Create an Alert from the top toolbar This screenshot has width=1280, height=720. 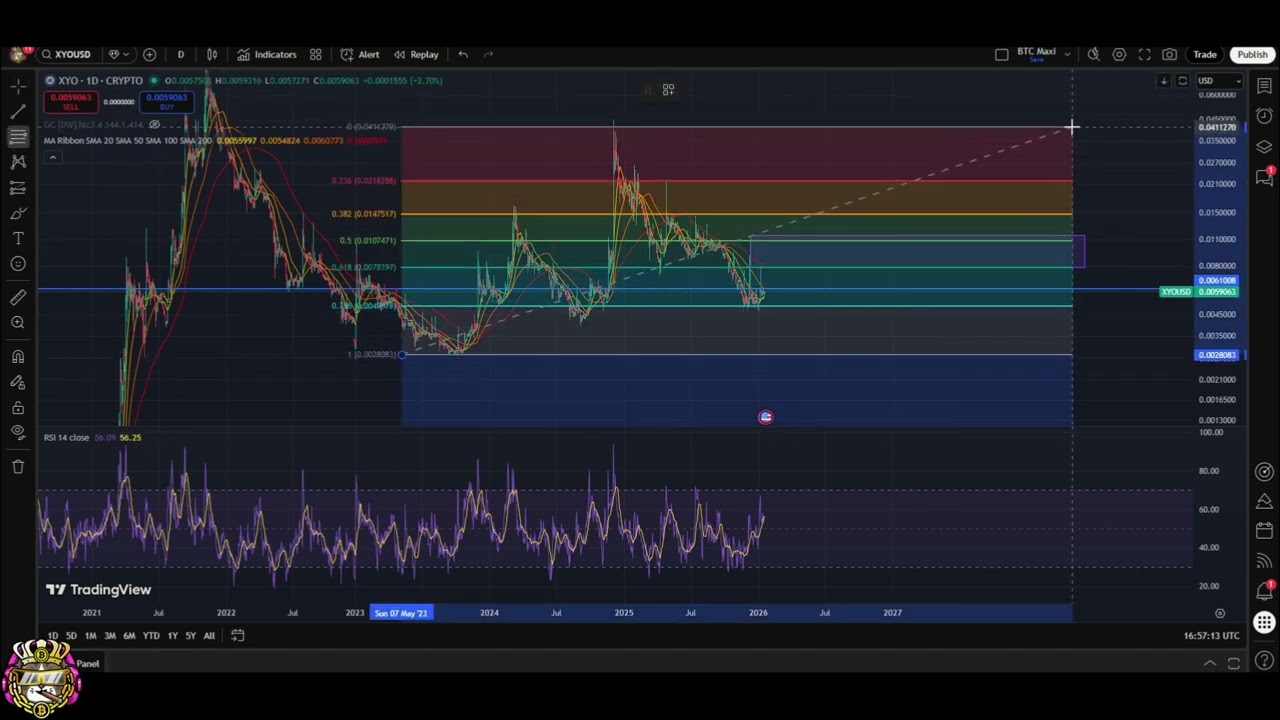(359, 54)
